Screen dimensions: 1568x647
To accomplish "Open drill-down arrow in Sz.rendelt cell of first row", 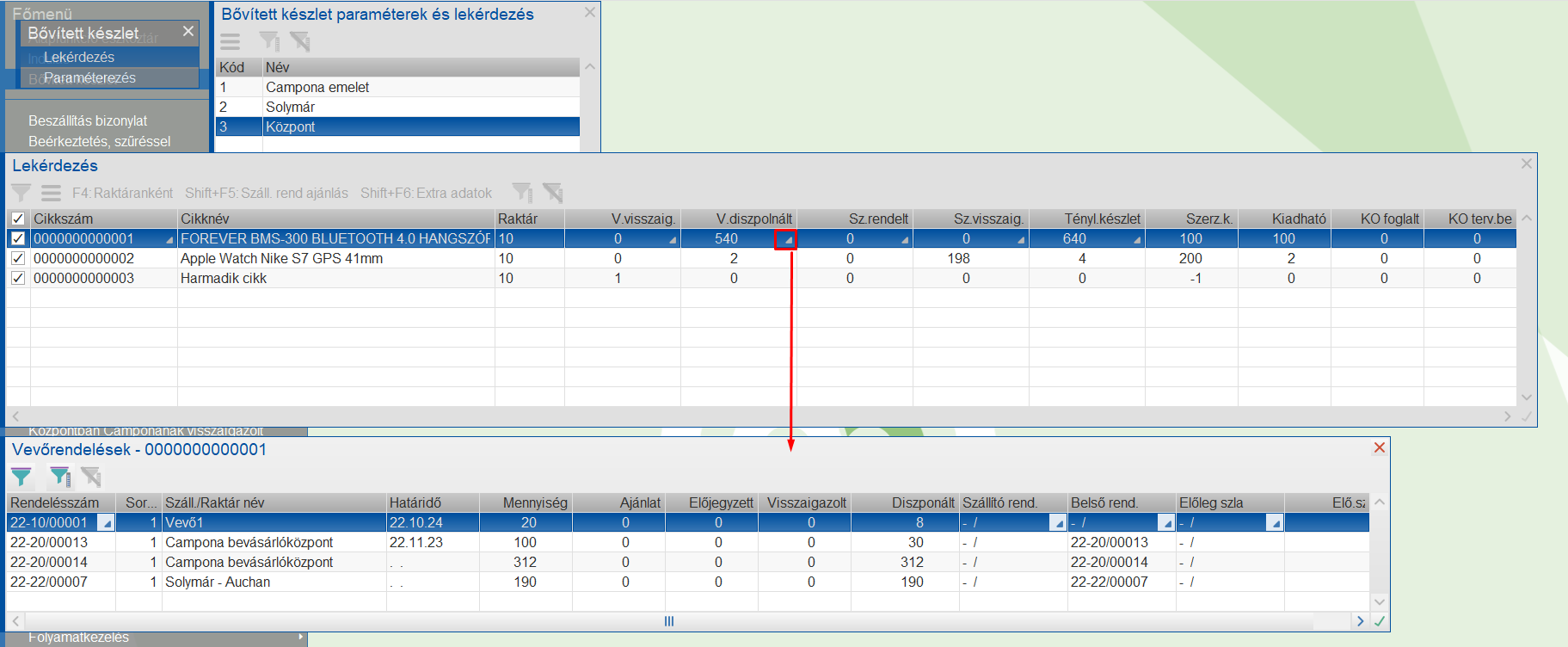I will click(x=905, y=240).
